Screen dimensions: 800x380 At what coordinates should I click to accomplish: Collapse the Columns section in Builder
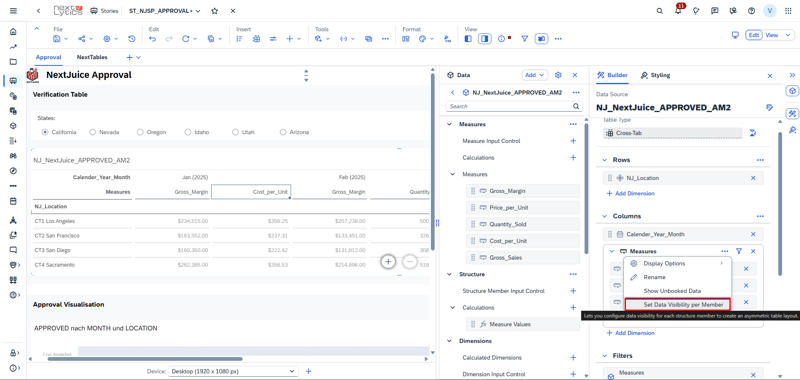604,216
